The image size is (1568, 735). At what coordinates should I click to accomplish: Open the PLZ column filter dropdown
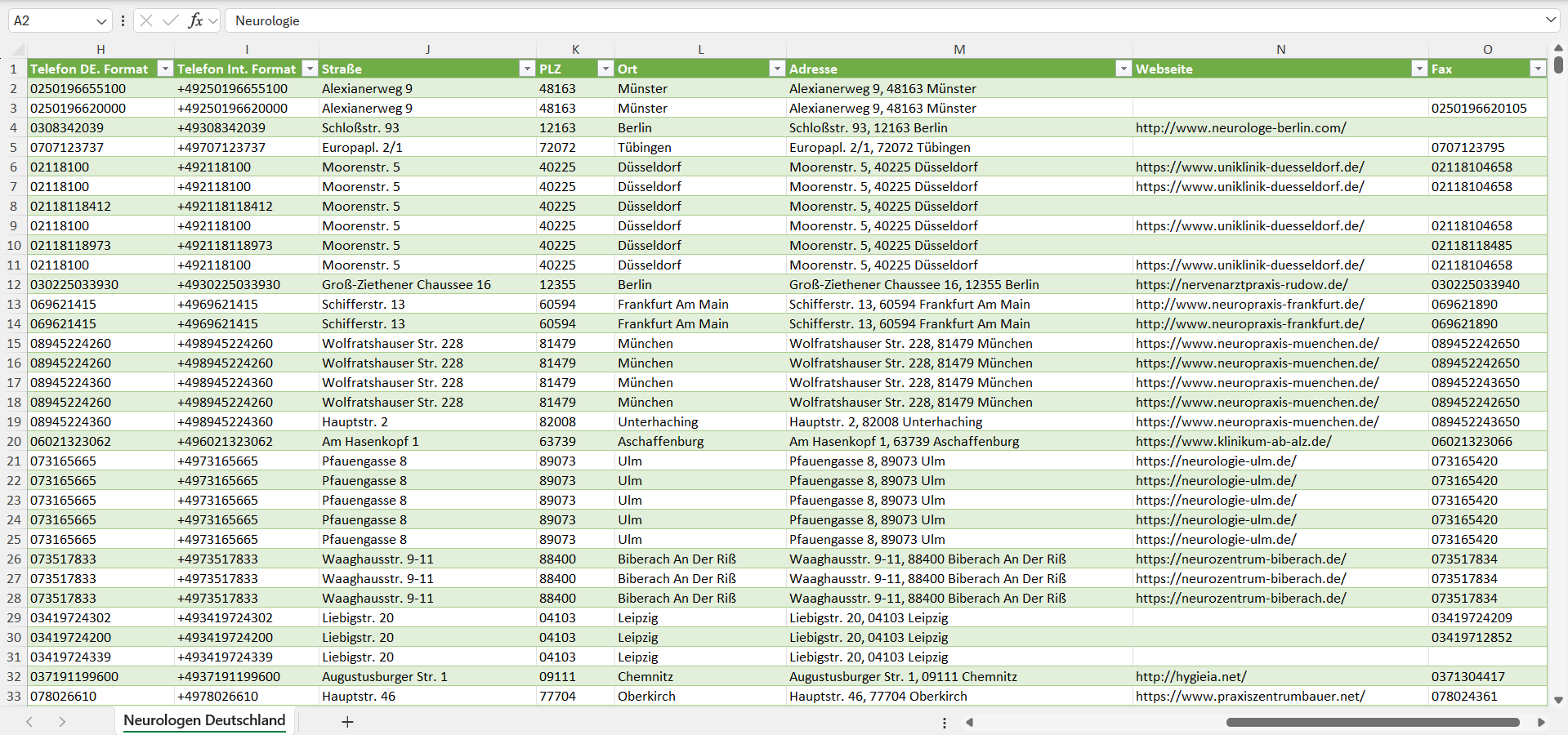click(605, 69)
